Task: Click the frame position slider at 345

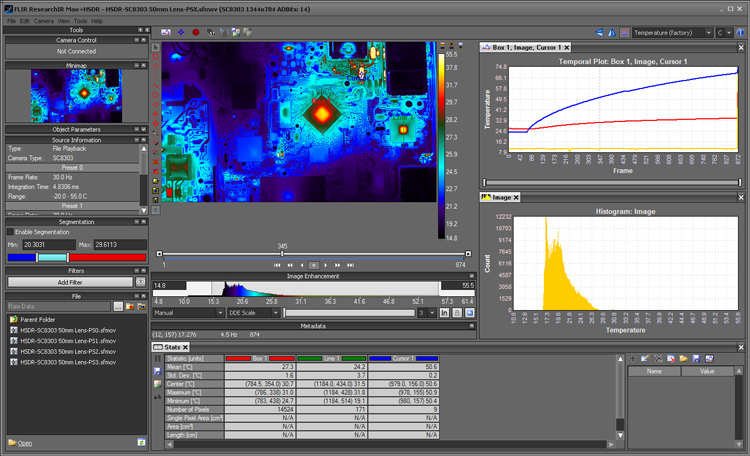Action: [x=283, y=254]
